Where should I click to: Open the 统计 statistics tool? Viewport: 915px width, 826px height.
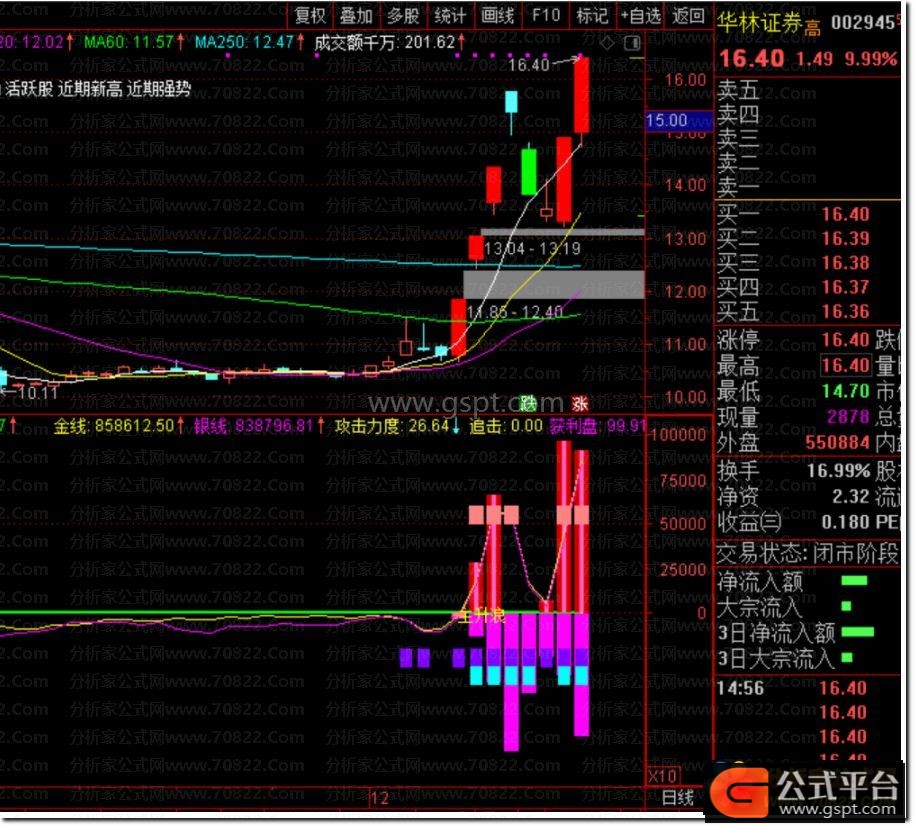450,16
